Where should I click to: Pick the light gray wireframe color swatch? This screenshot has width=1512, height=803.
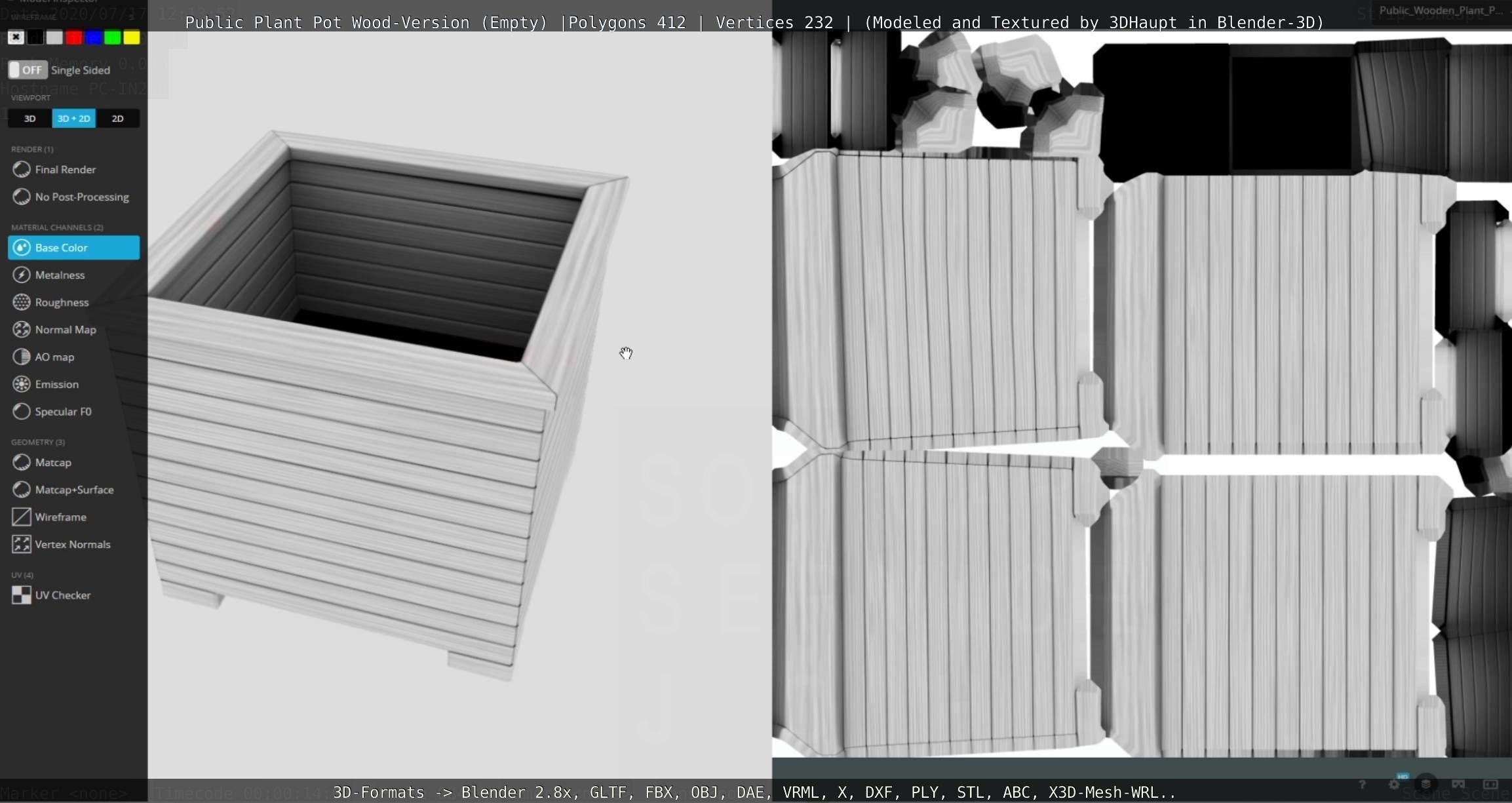click(54, 37)
